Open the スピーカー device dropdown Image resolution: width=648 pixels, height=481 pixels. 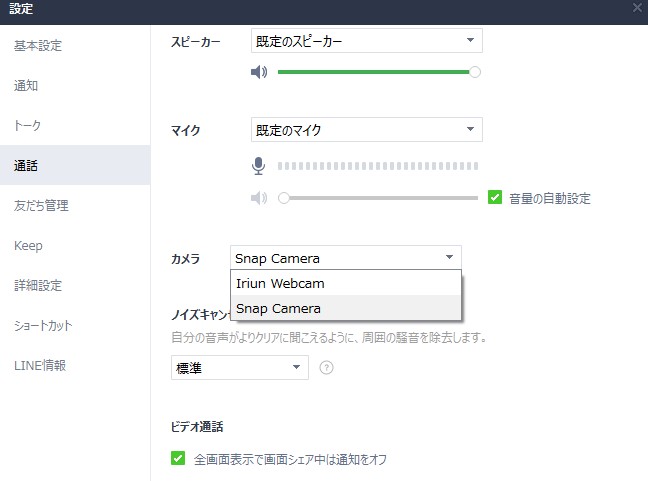(x=366, y=41)
